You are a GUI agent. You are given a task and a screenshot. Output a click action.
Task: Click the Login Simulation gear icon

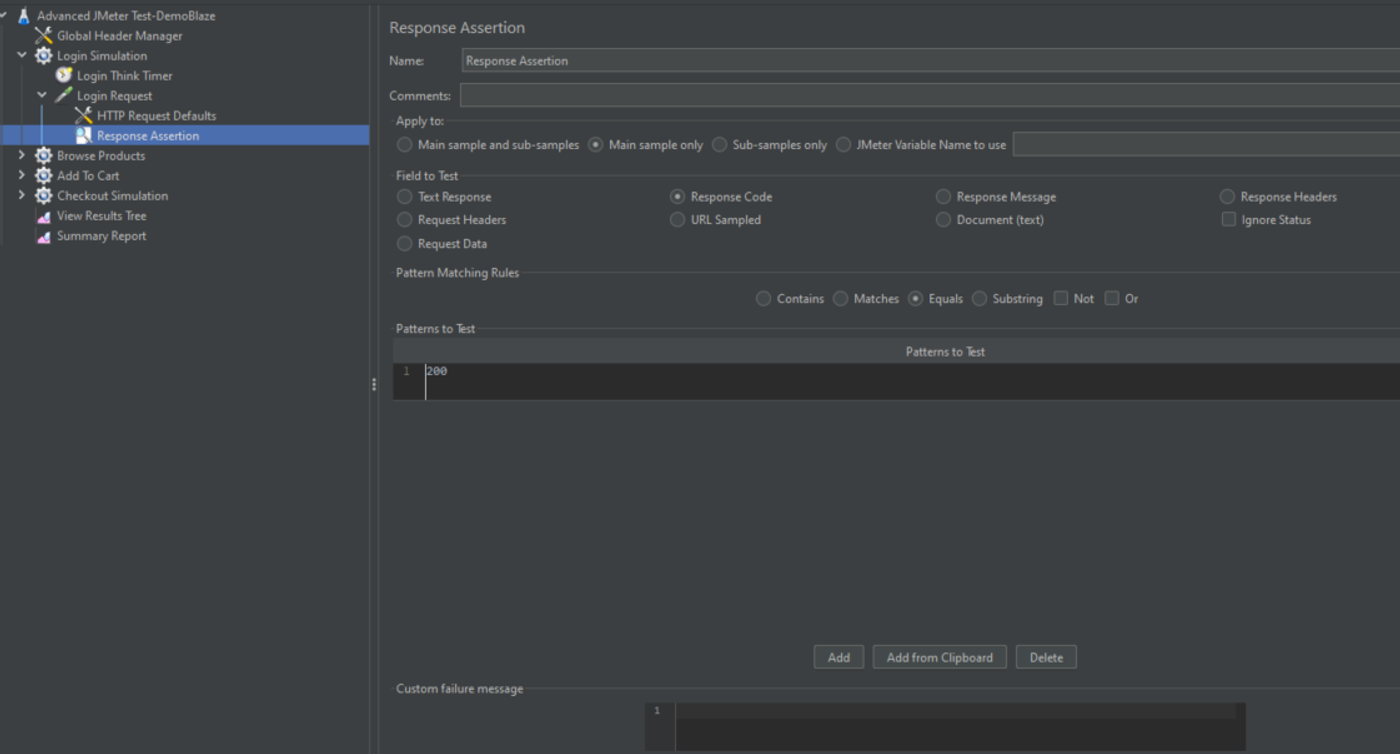44,56
